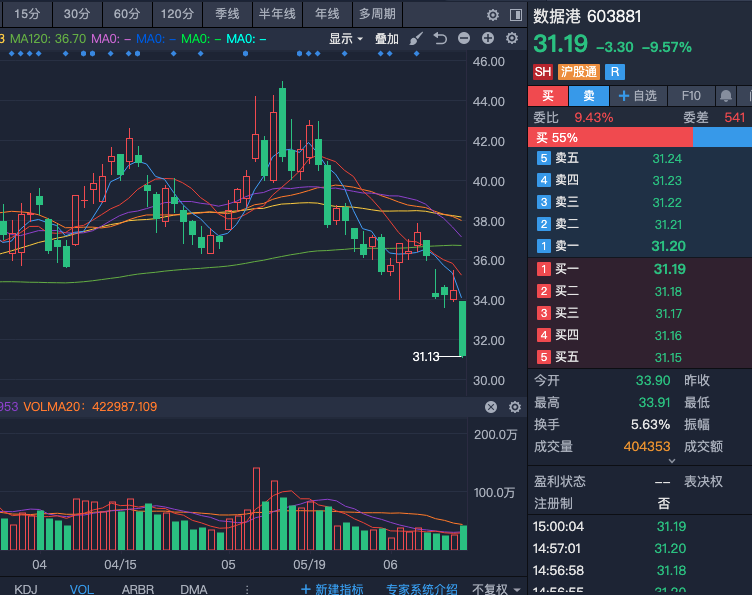Click the 最高 33.91 value

[x=654, y=403]
